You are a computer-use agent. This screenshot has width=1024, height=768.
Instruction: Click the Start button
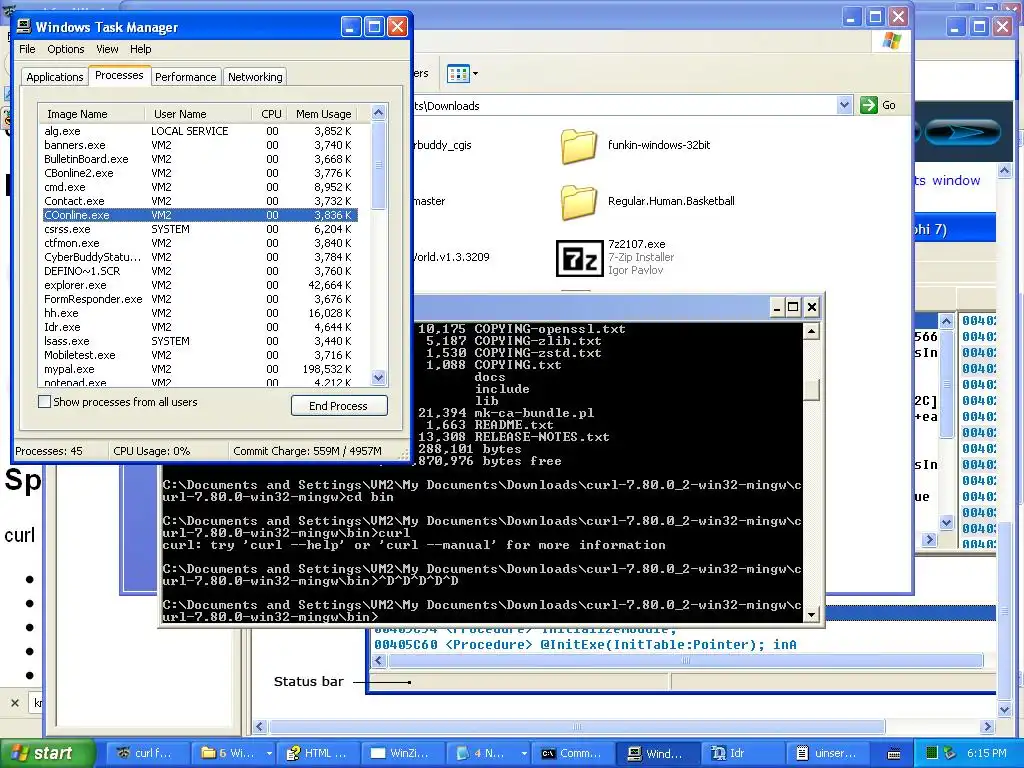tap(48, 753)
